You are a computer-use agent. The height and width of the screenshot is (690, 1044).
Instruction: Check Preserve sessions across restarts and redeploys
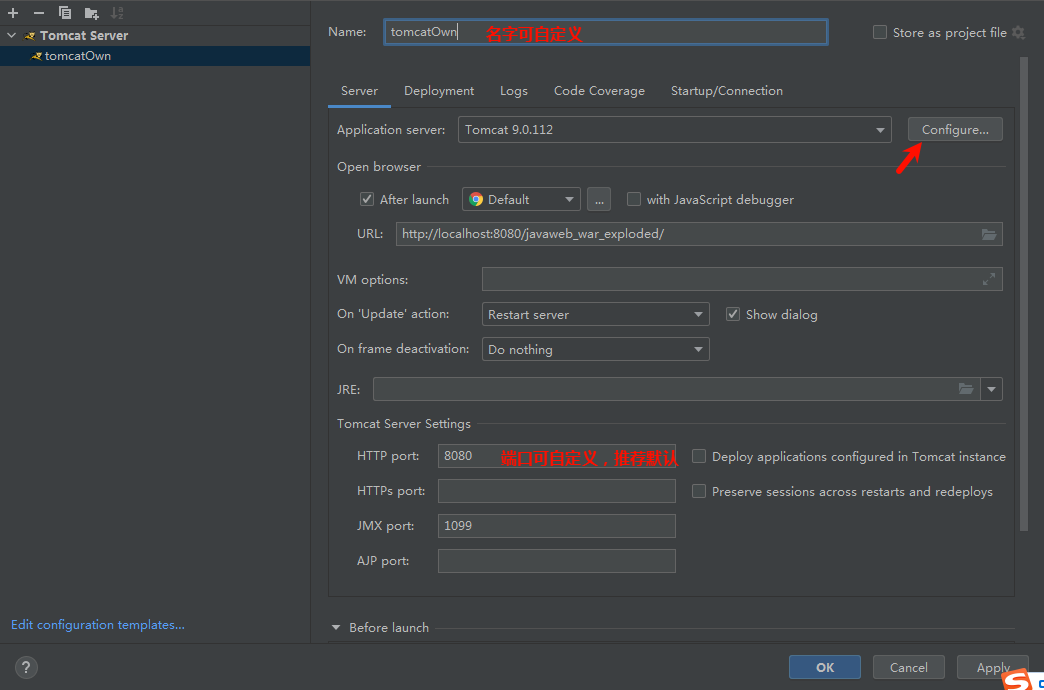point(699,492)
